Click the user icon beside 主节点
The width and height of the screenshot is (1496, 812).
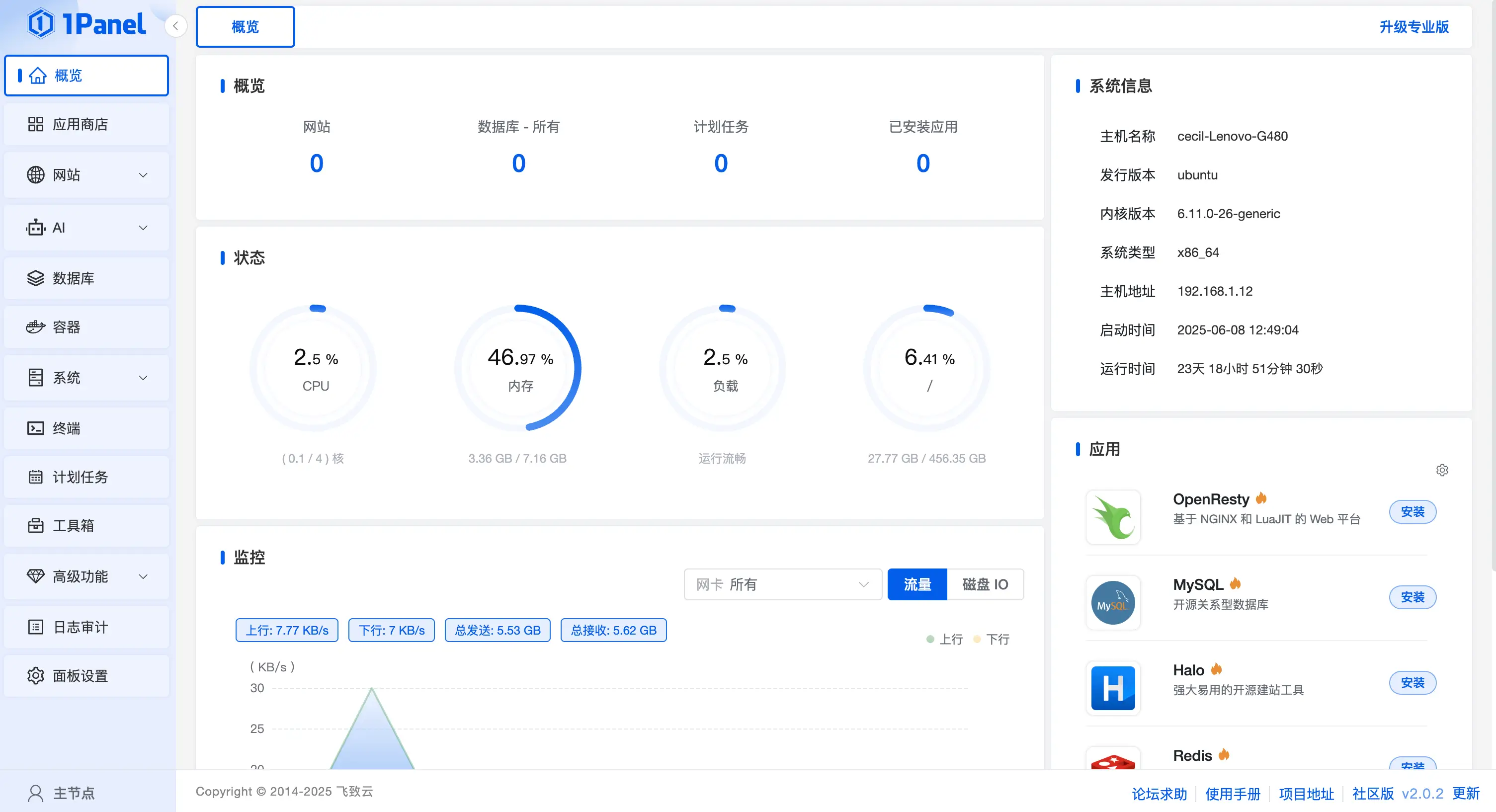(x=35, y=794)
